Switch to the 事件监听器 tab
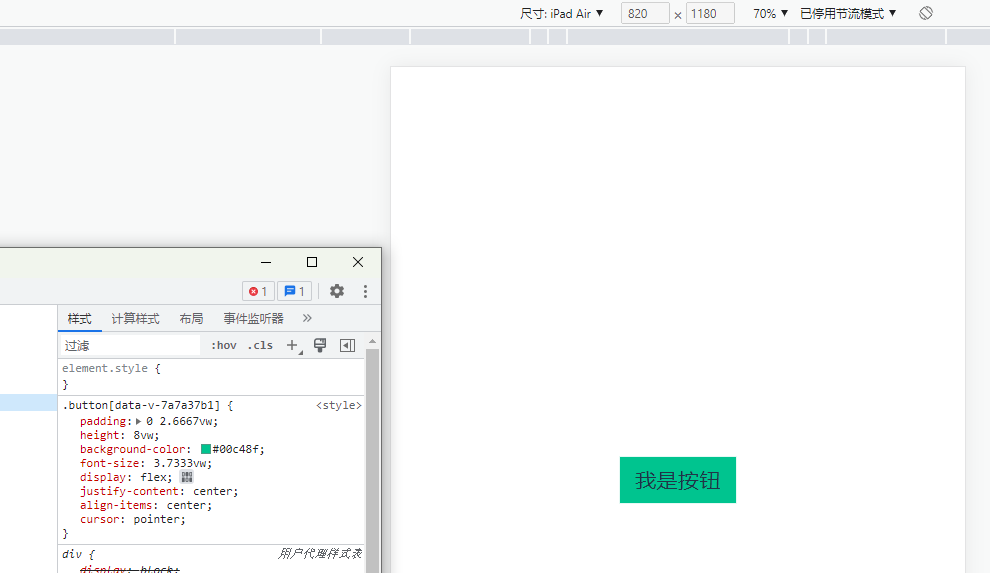 253,318
